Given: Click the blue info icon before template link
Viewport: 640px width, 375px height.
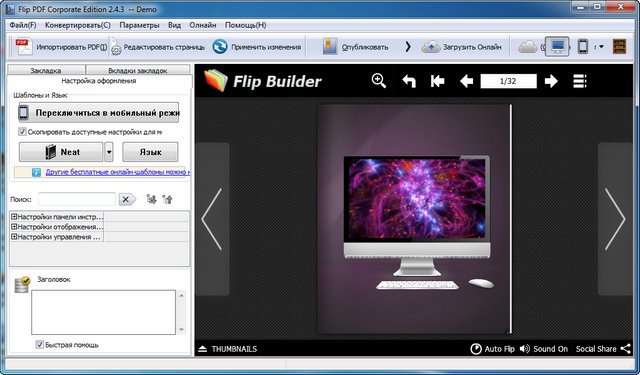Looking at the screenshot, I should (36, 172).
